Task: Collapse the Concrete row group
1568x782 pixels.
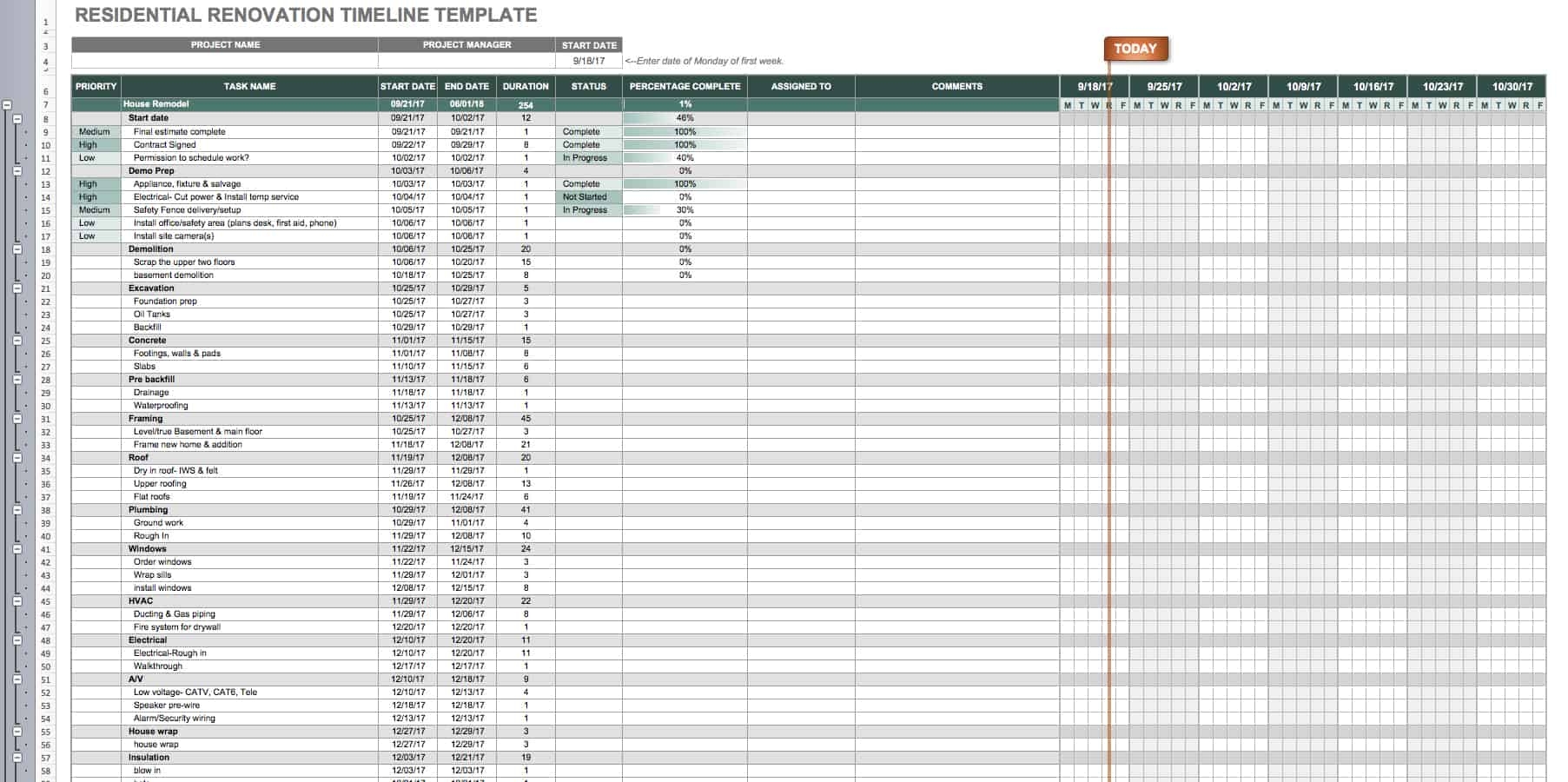Action: tap(19, 340)
